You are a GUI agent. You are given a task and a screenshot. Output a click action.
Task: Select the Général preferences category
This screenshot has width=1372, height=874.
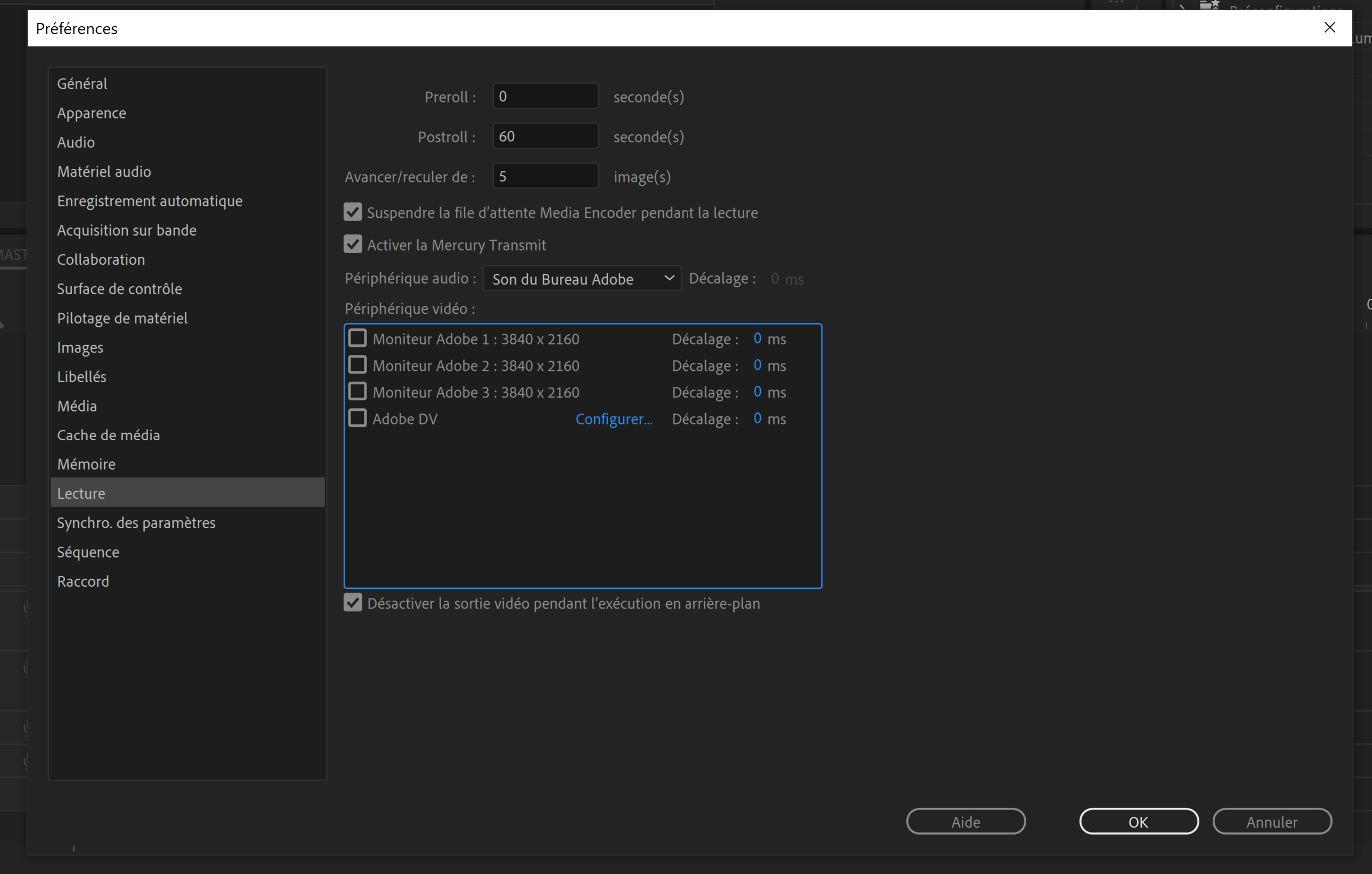click(82, 84)
